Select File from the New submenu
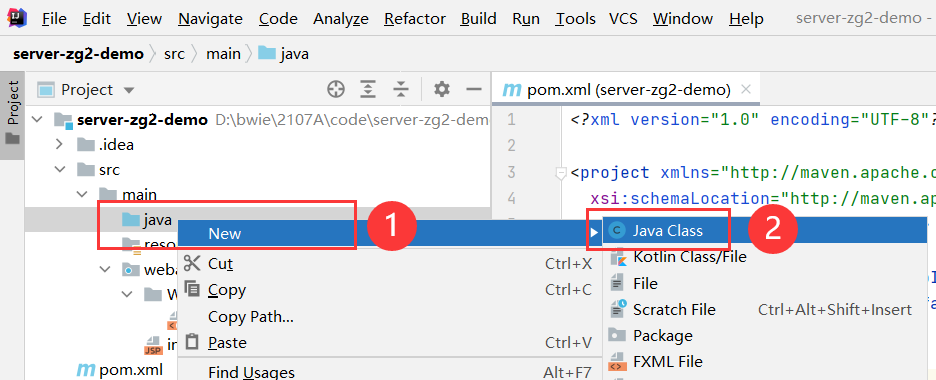 click(765, 283)
